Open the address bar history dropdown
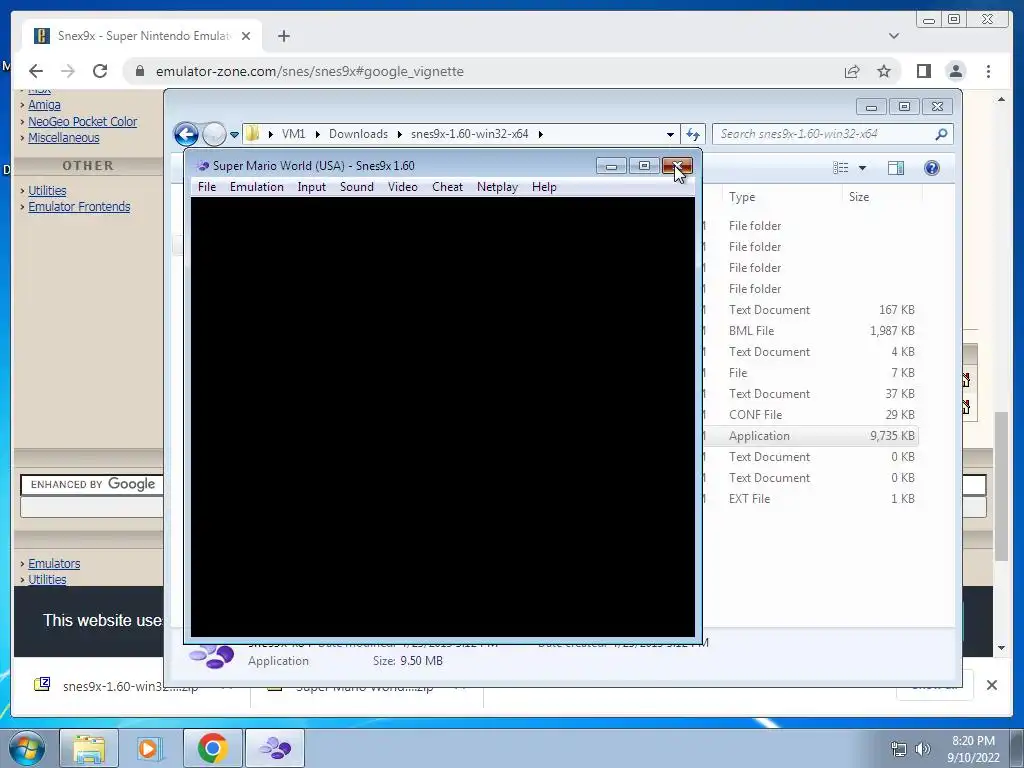This screenshot has width=1024, height=768. tap(670, 135)
